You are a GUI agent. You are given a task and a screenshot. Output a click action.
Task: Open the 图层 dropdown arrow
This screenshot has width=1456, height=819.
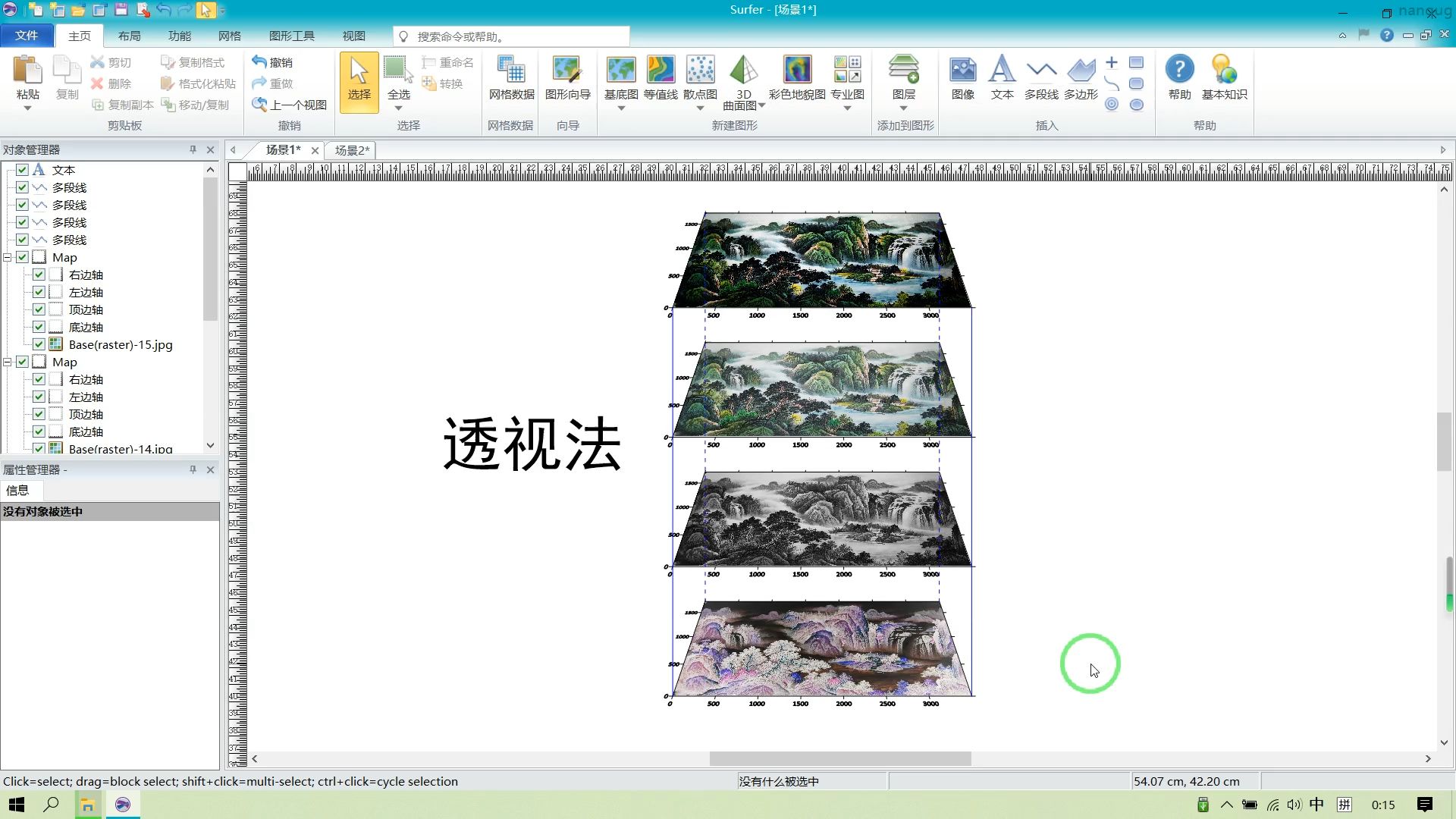click(903, 108)
